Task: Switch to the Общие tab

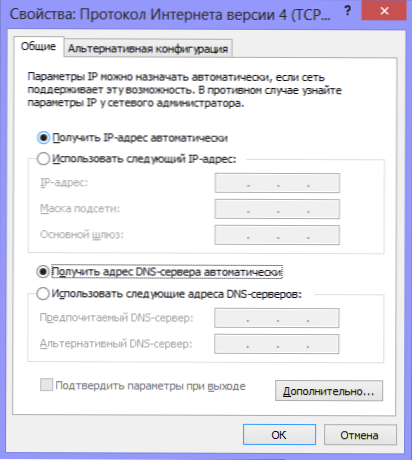Action: coord(38,46)
